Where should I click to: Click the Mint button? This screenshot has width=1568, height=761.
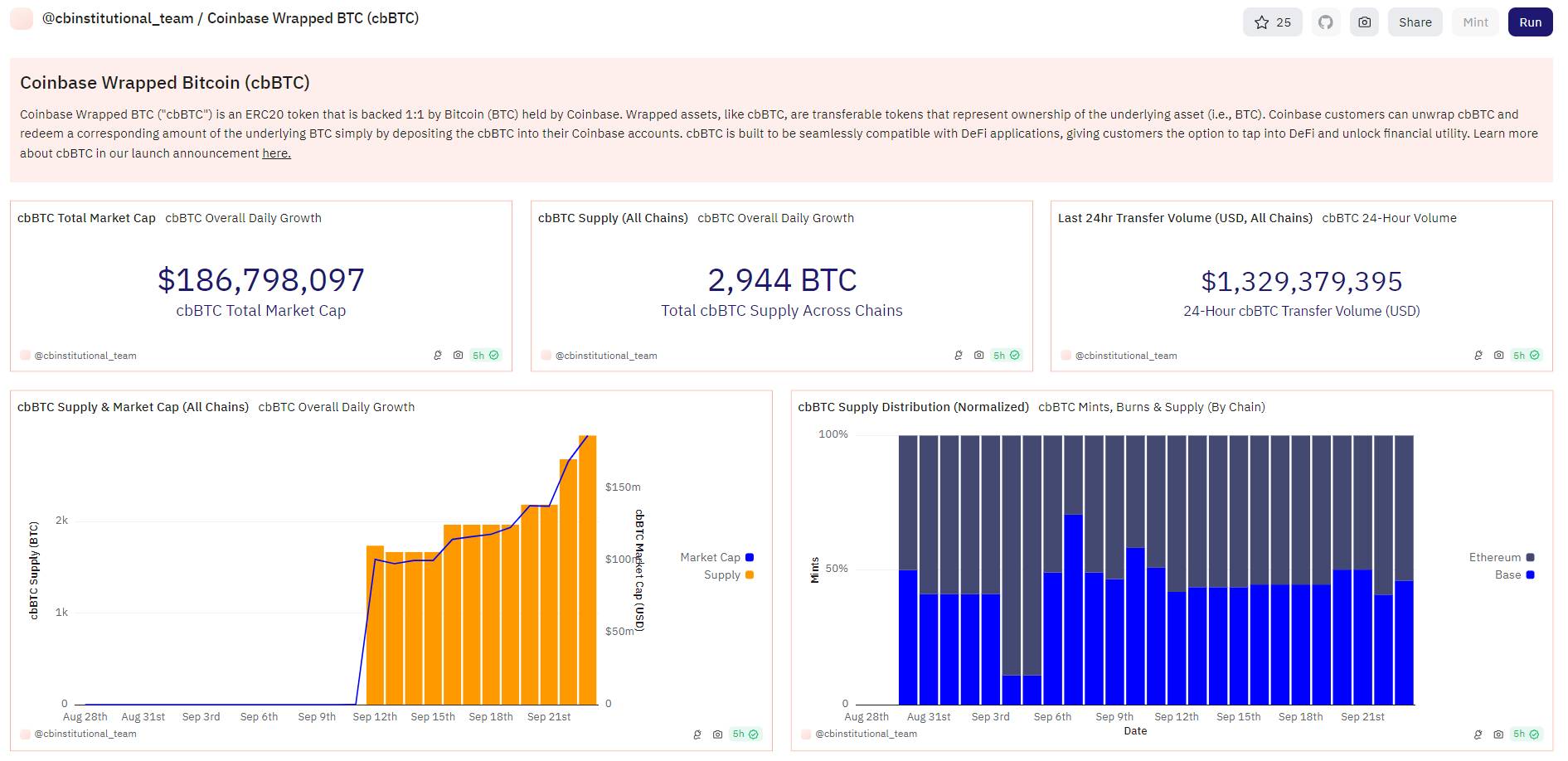click(x=1475, y=22)
